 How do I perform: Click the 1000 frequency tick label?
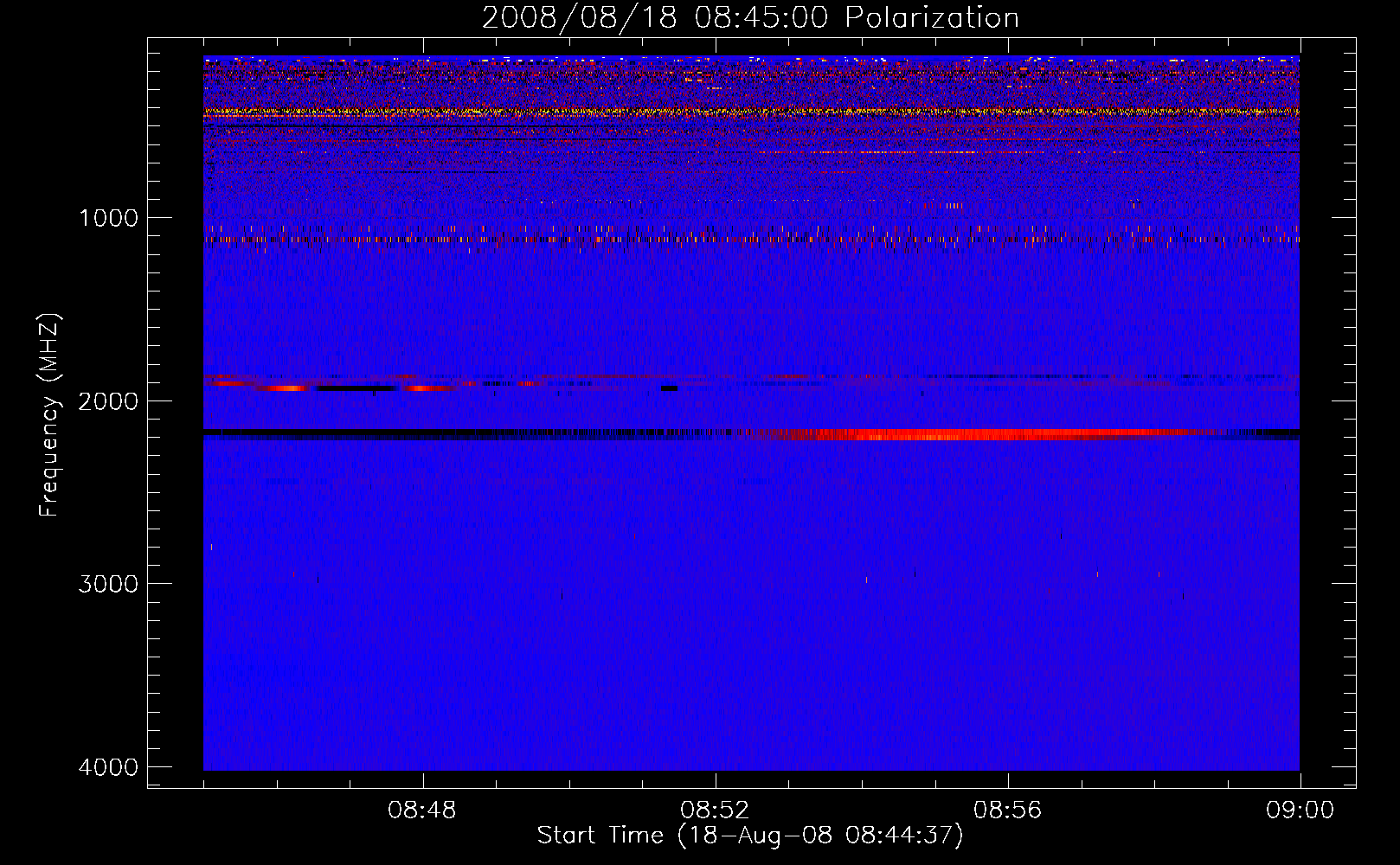click(x=108, y=217)
